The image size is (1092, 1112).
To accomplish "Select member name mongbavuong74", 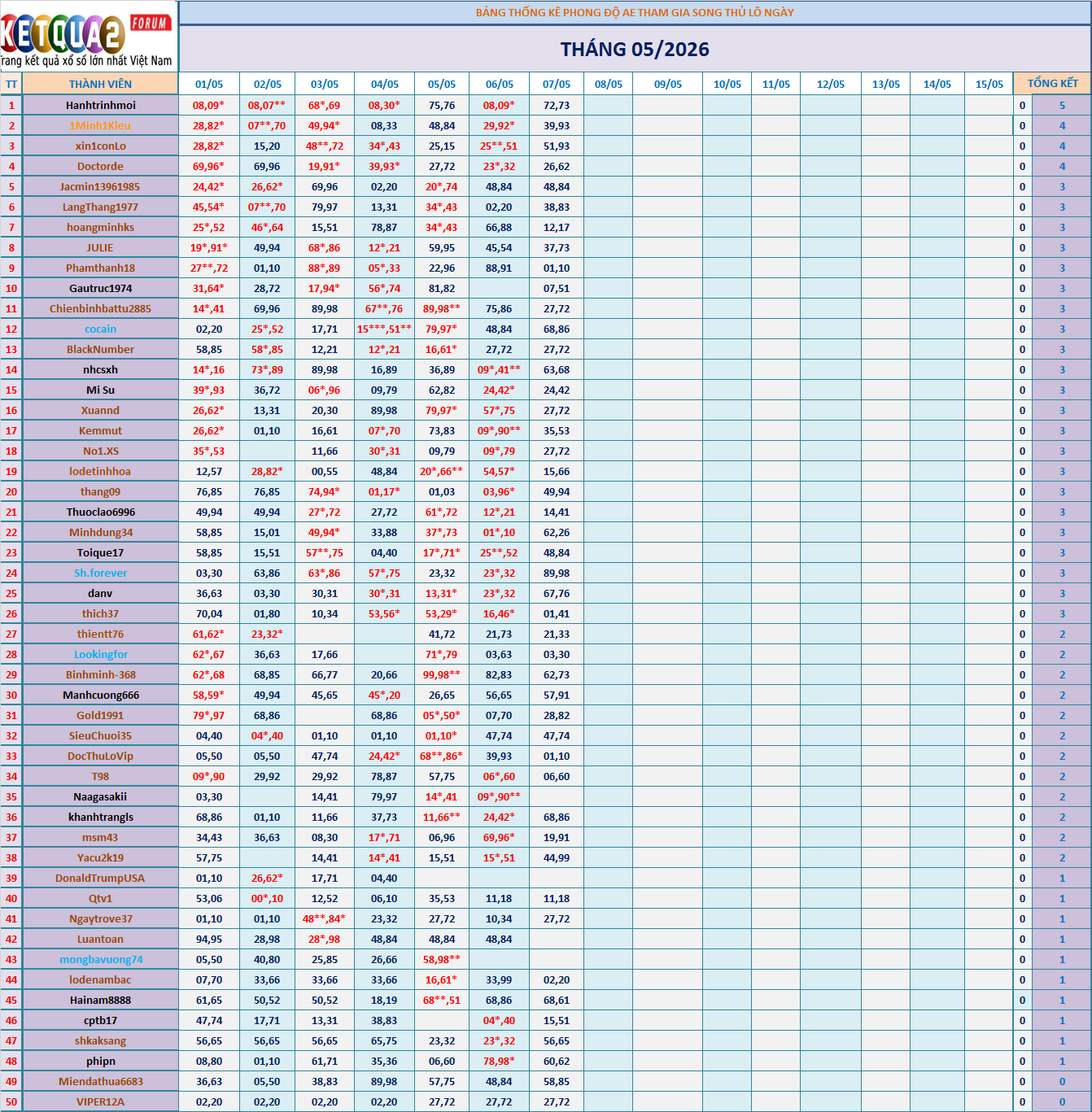I will pos(101,959).
